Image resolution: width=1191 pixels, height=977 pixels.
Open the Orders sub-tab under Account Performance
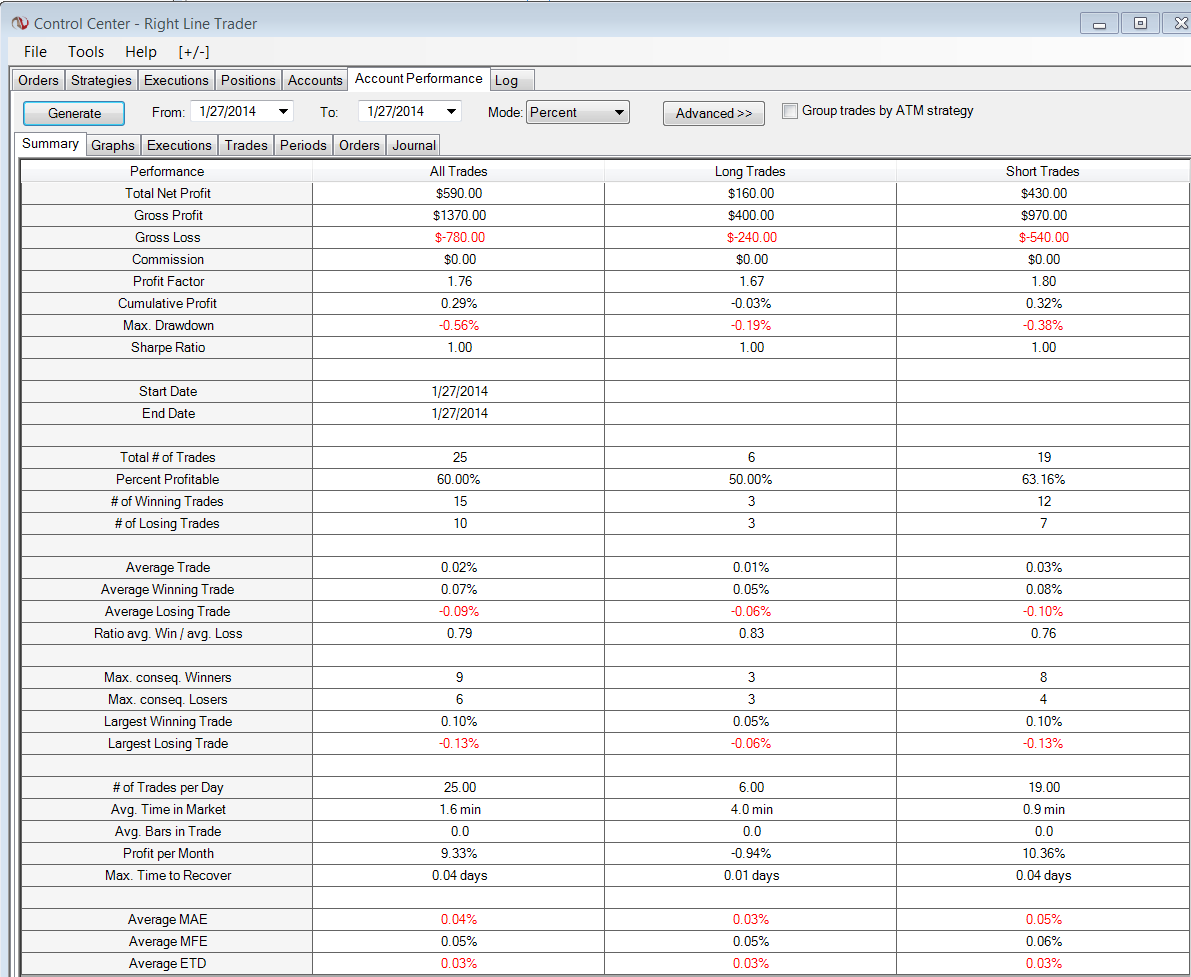[359, 145]
